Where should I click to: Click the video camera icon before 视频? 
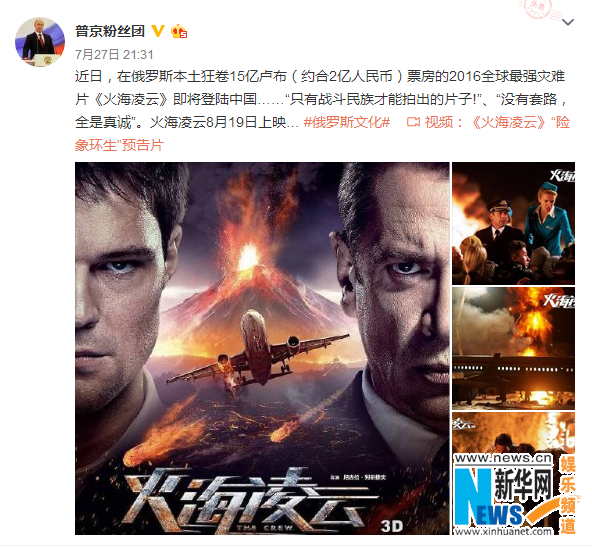point(413,122)
